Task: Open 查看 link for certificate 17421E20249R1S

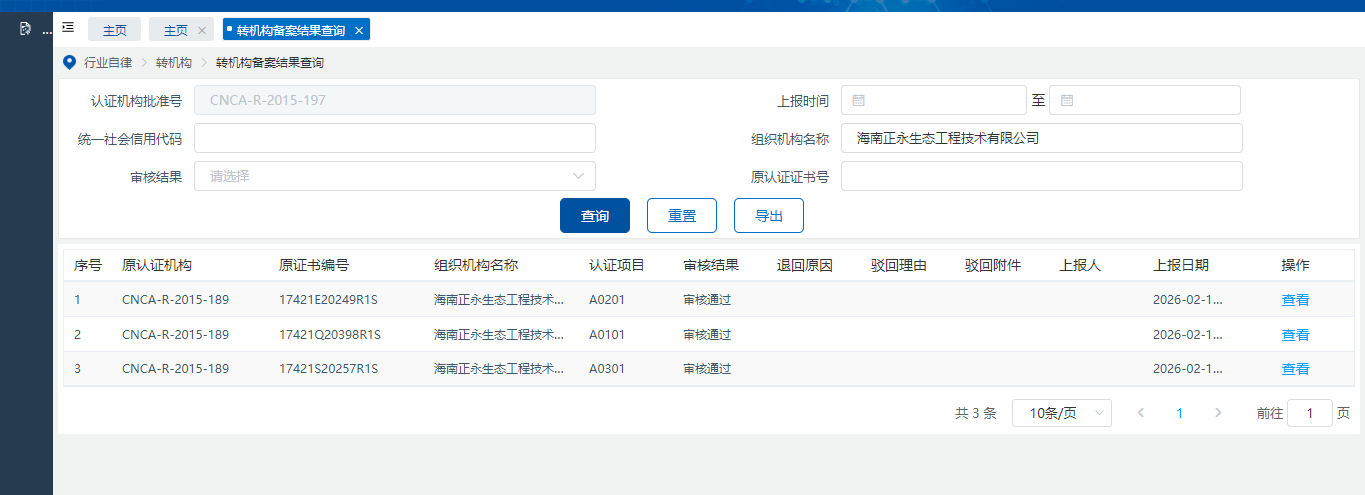Action: (1295, 299)
